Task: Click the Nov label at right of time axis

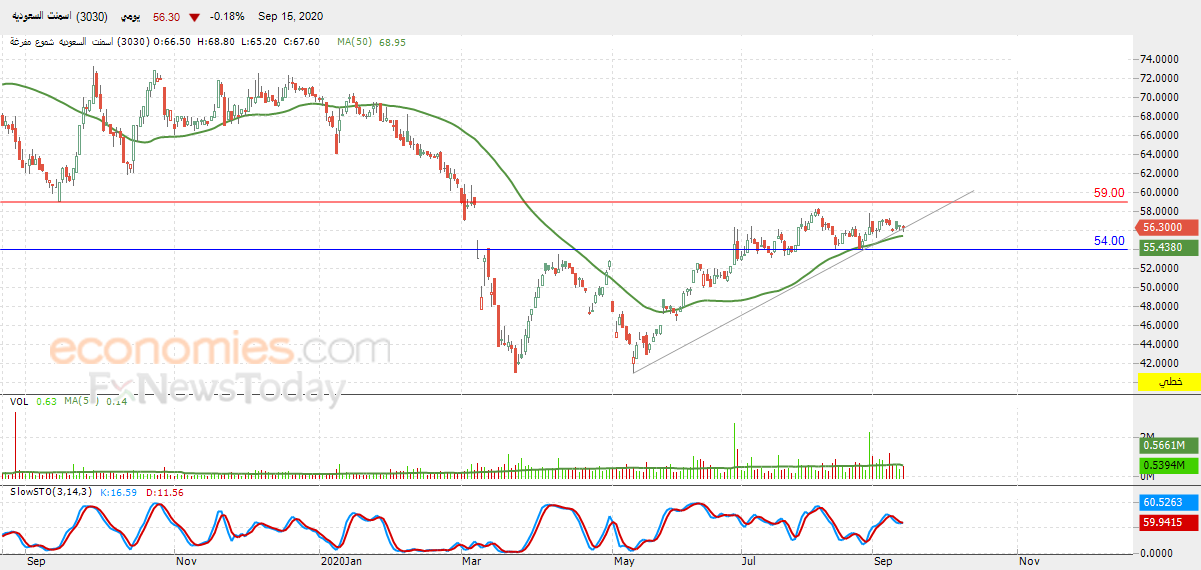Action: tap(1029, 562)
